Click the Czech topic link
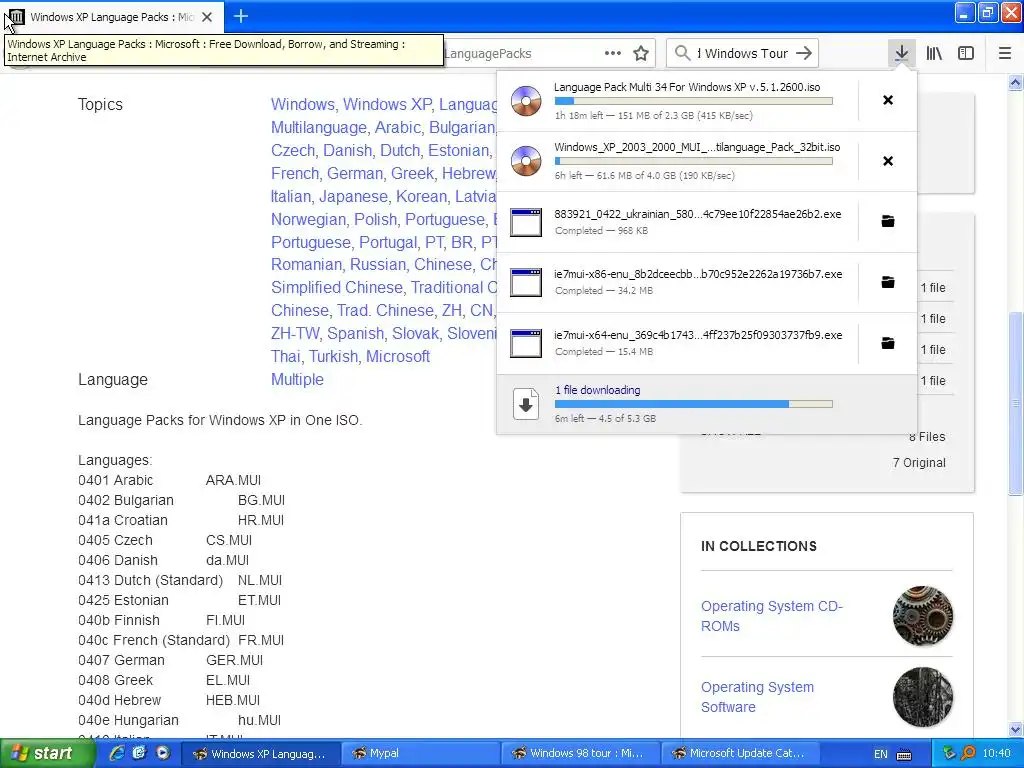1024x768 pixels. (x=293, y=150)
